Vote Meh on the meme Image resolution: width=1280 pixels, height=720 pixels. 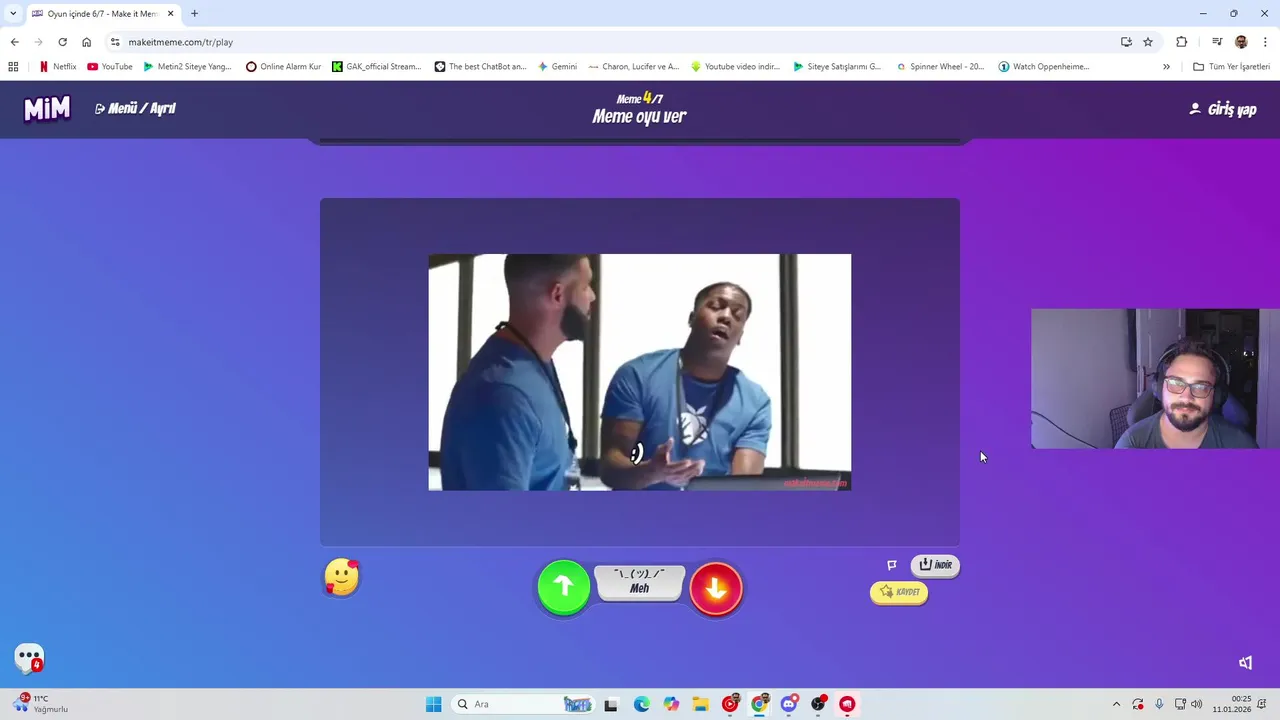(640, 583)
